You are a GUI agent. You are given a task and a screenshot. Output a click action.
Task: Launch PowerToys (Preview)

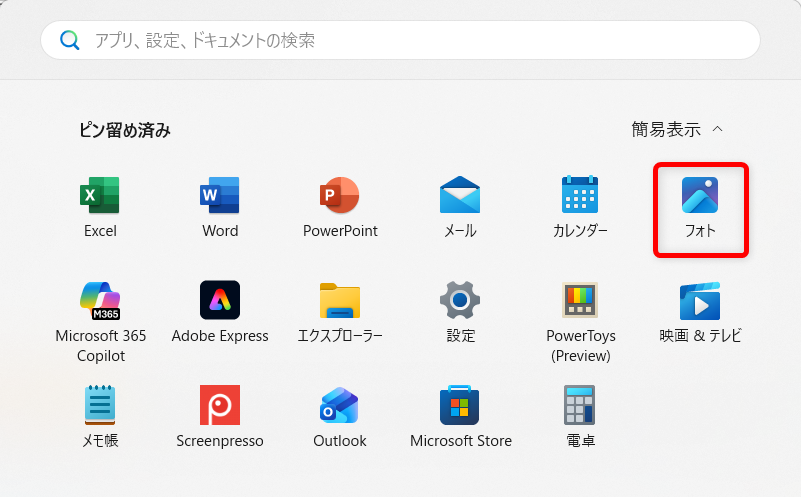click(x=580, y=322)
